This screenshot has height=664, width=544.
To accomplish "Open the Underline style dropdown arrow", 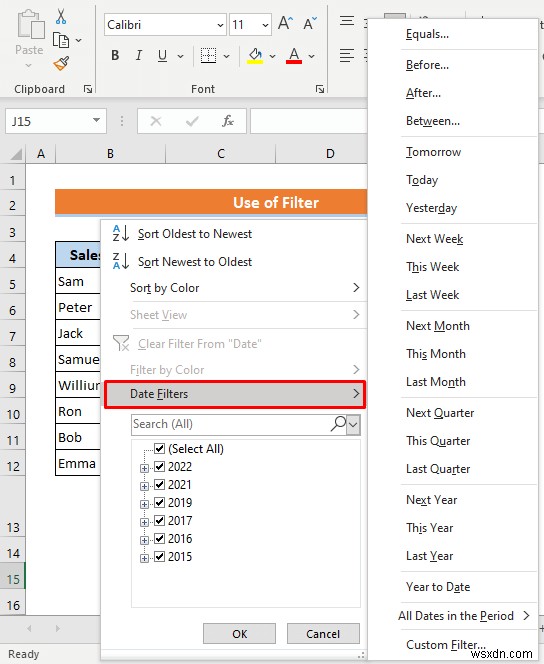I will point(180,56).
